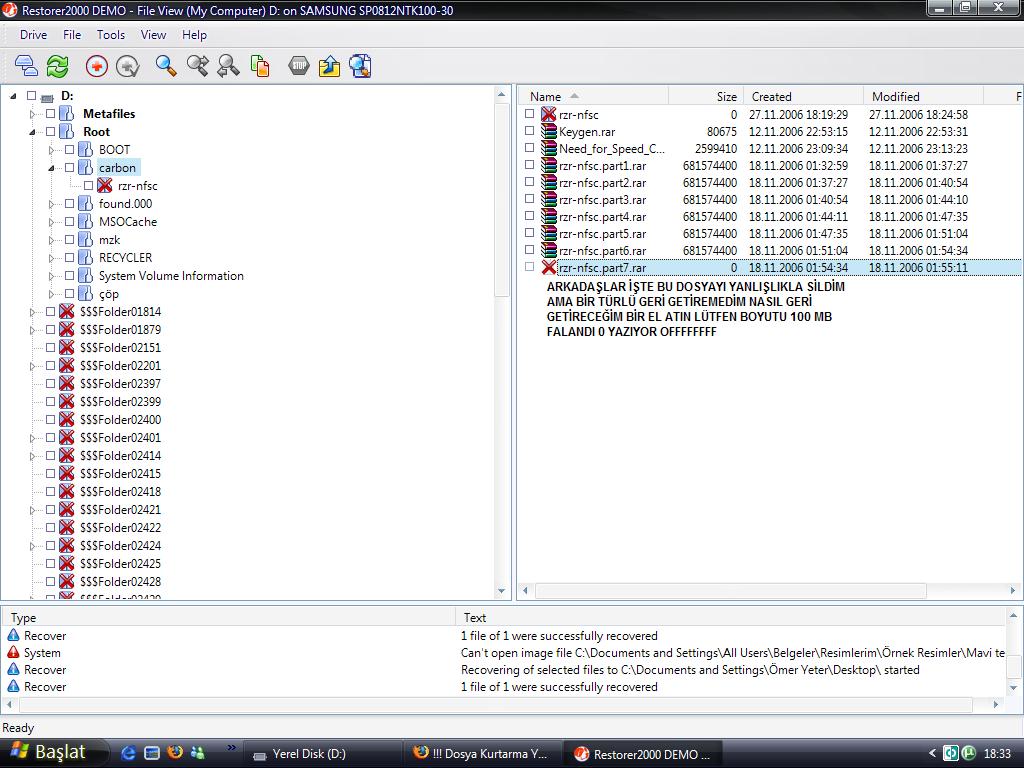Click the red X icon of rzr-nfsc.part7.rar
This screenshot has width=1024, height=768.
click(549, 267)
